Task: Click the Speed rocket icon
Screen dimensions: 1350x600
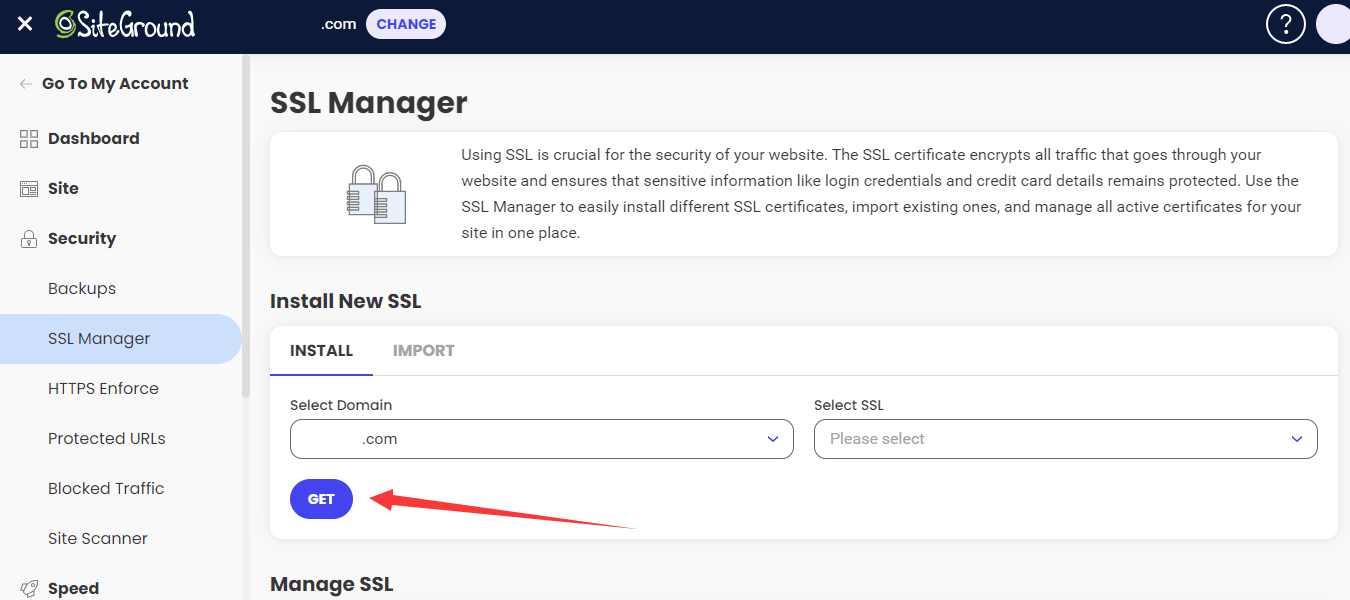Action: click(x=28, y=588)
